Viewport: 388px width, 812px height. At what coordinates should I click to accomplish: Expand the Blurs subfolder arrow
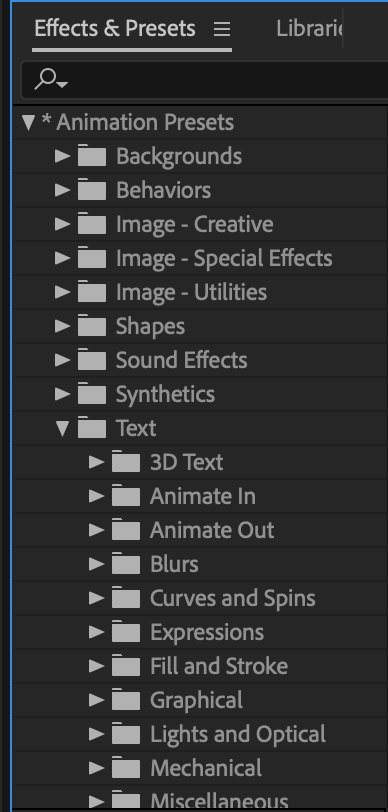point(96,564)
